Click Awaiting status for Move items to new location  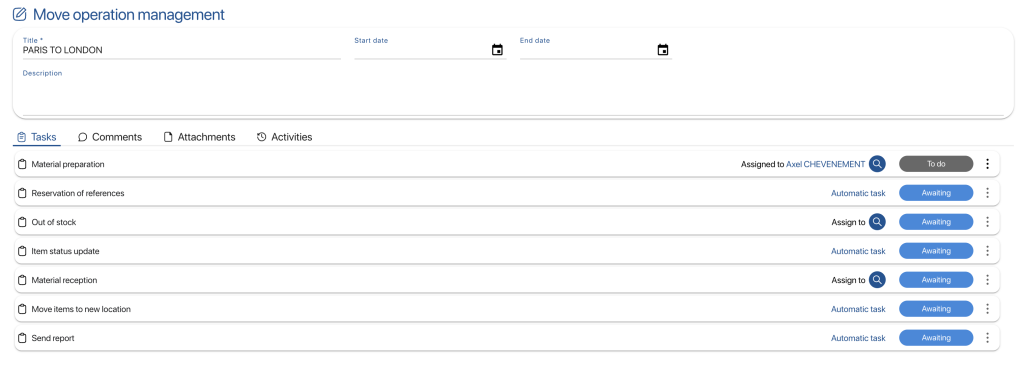(x=936, y=308)
